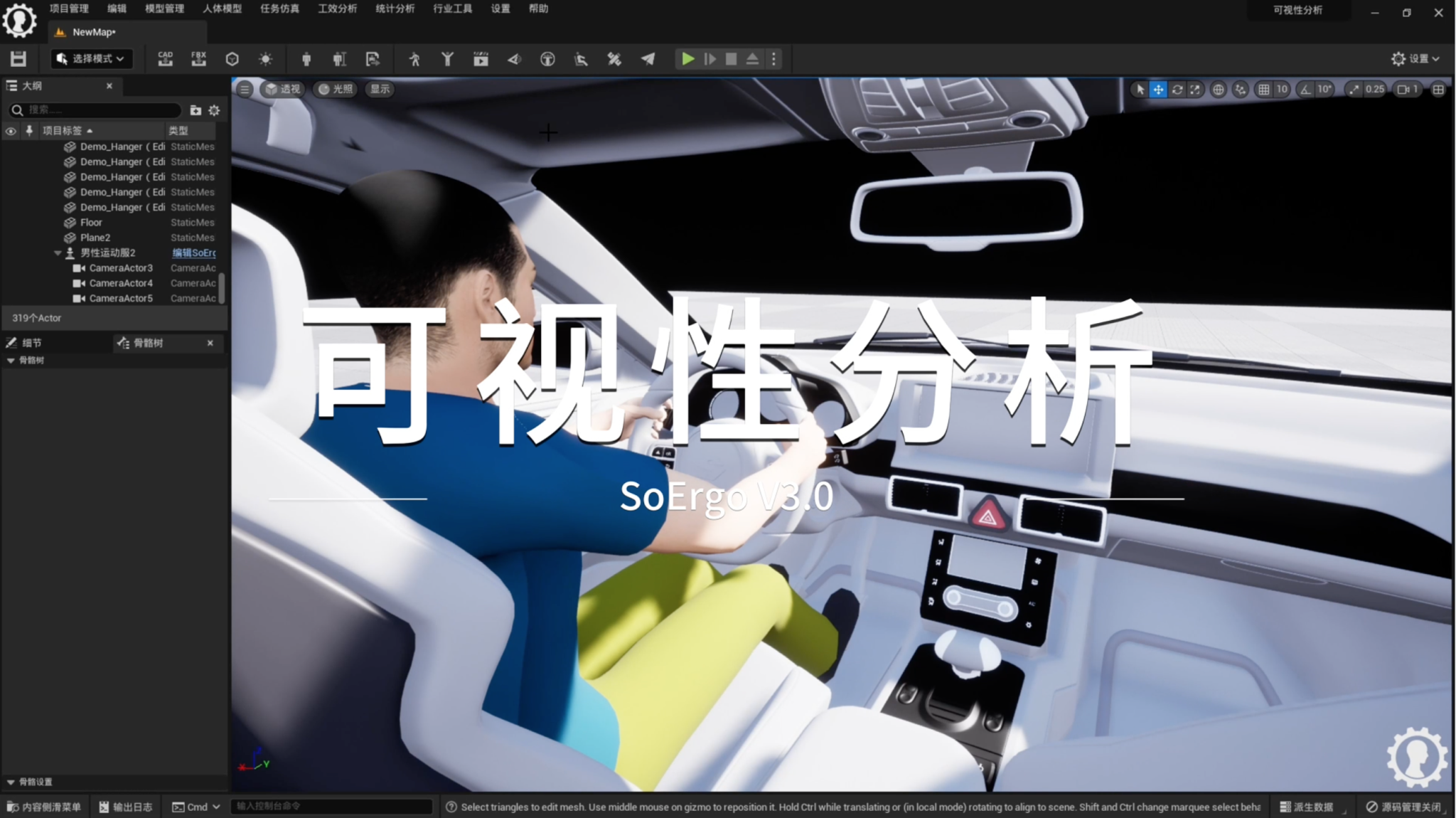The image size is (1456, 818).
Task: Click the manikin height measurement icon
Action: pos(339,59)
